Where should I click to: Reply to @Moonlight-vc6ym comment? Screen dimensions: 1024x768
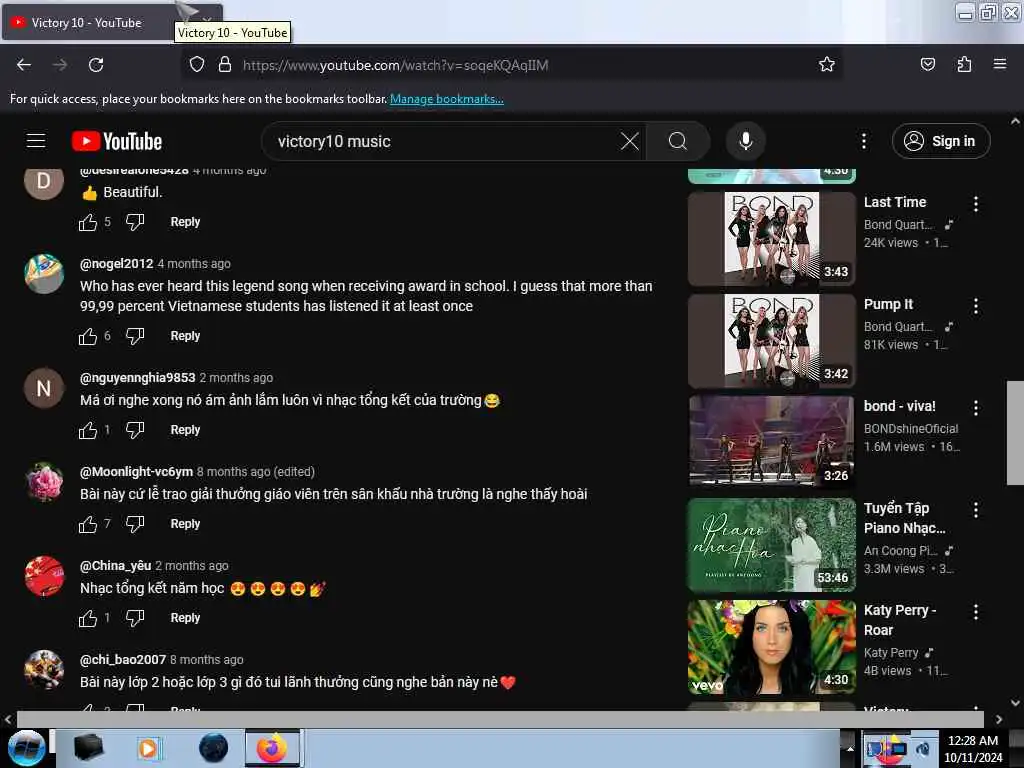185,524
